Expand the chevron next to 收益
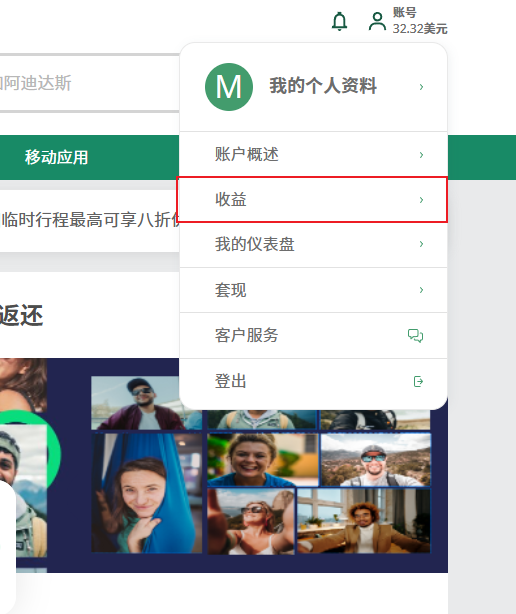Image resolution: width=516 pixels, height=614 pixels. [x=421, y=200]
